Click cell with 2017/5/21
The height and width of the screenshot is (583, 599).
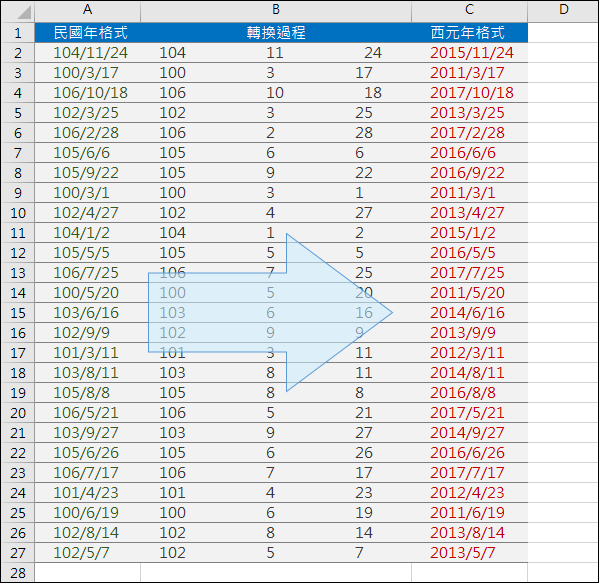coord(469,413)
